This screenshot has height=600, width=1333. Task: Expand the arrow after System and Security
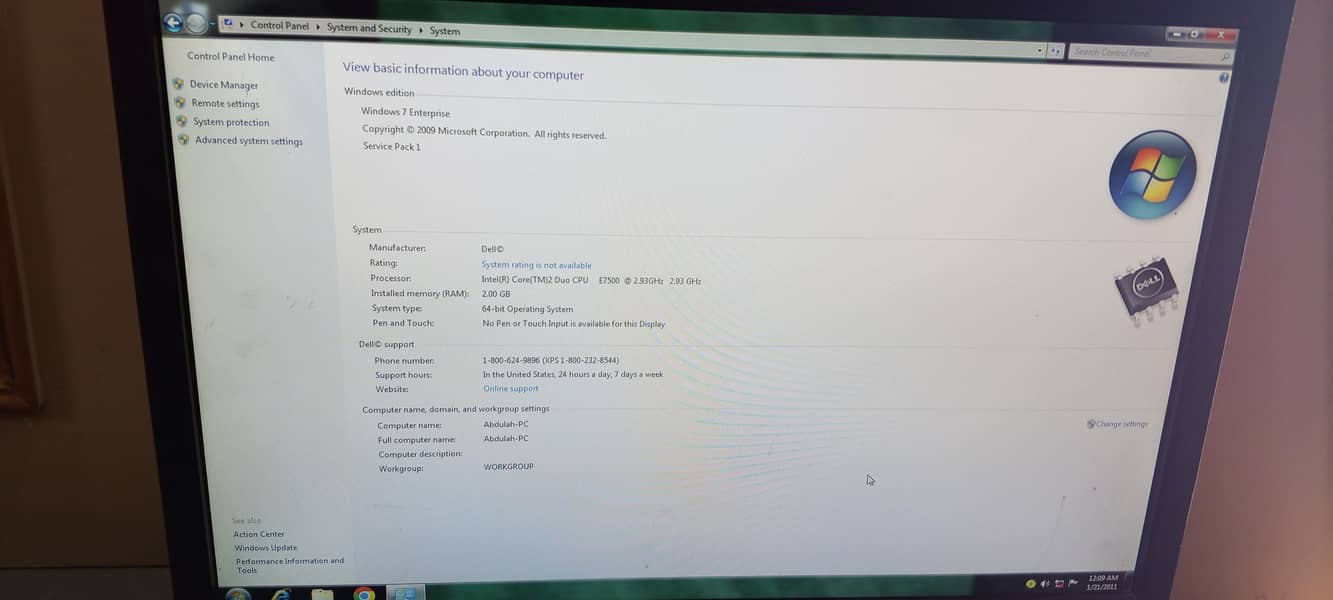[421, 30]
